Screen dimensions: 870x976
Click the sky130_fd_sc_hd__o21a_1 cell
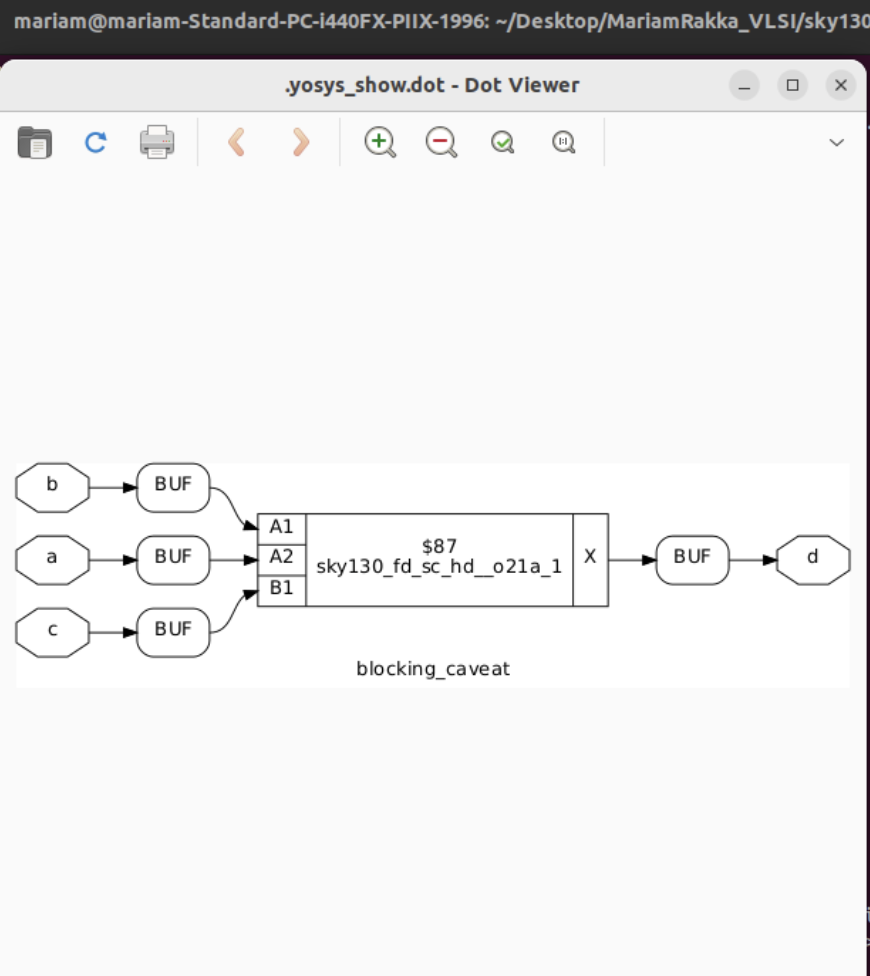point(437,558)
